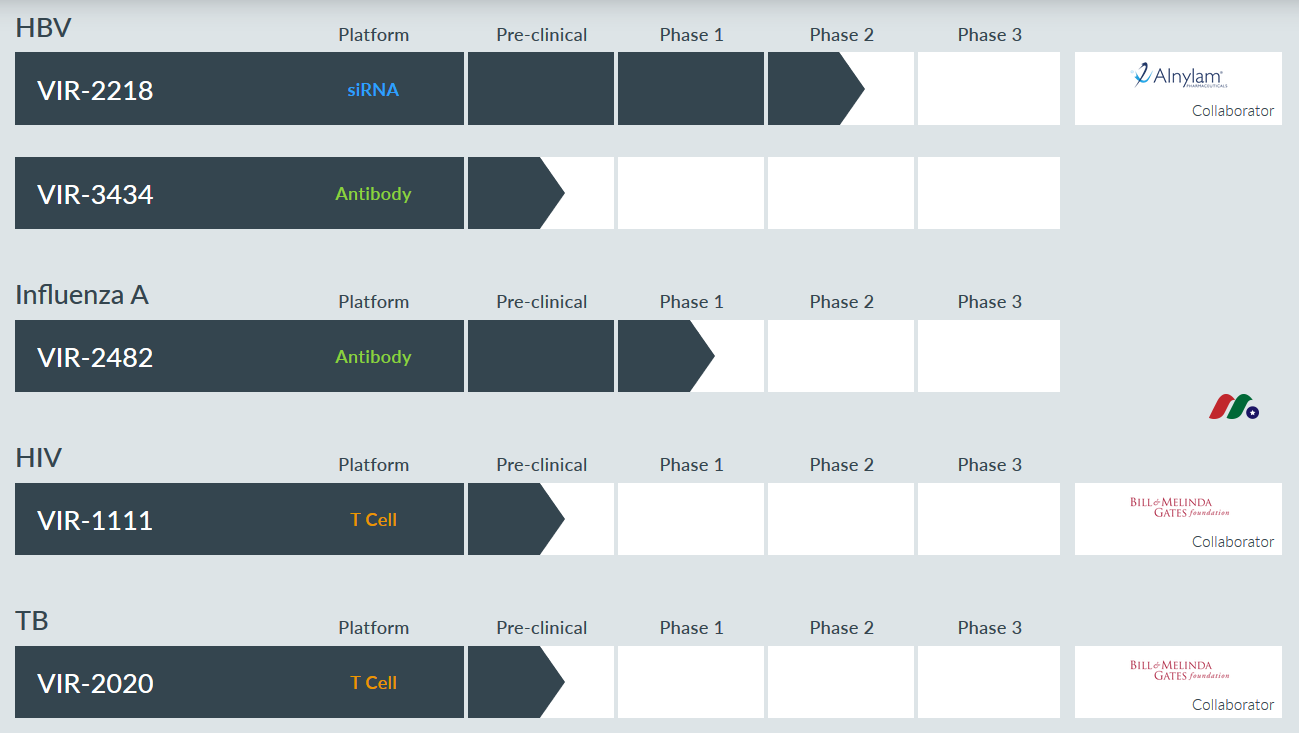The image size is (1299, 733).
Task: Click the Antibody label for VIR-3434
Action: pos(373,194)
